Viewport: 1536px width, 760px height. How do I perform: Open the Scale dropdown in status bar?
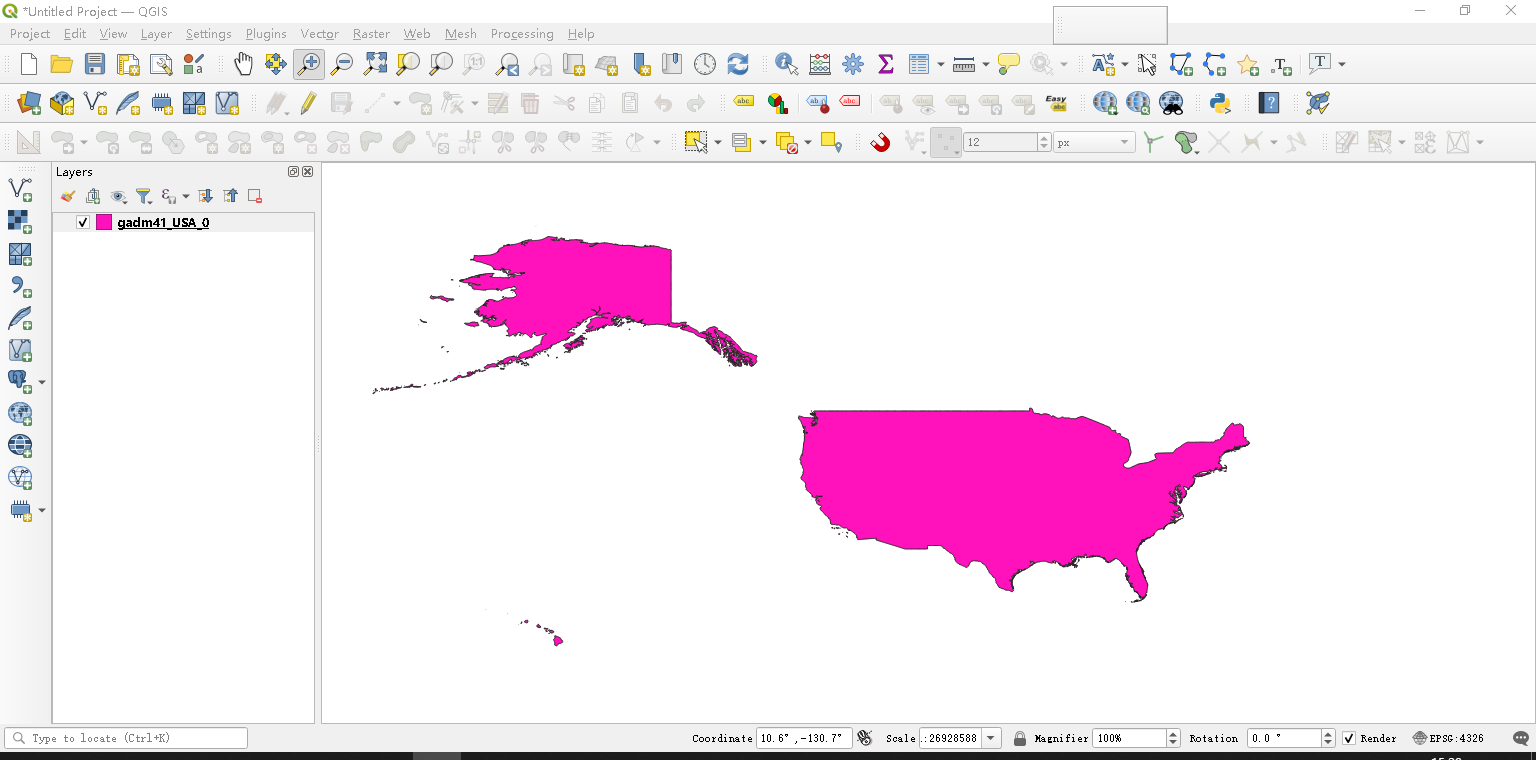[x=991, y=738]
